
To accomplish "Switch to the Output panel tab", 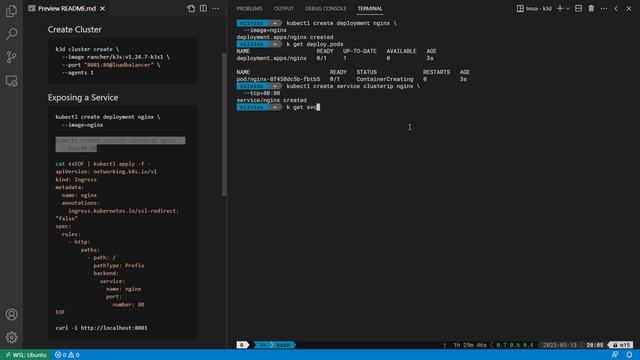I will click(x=283, y=9).
